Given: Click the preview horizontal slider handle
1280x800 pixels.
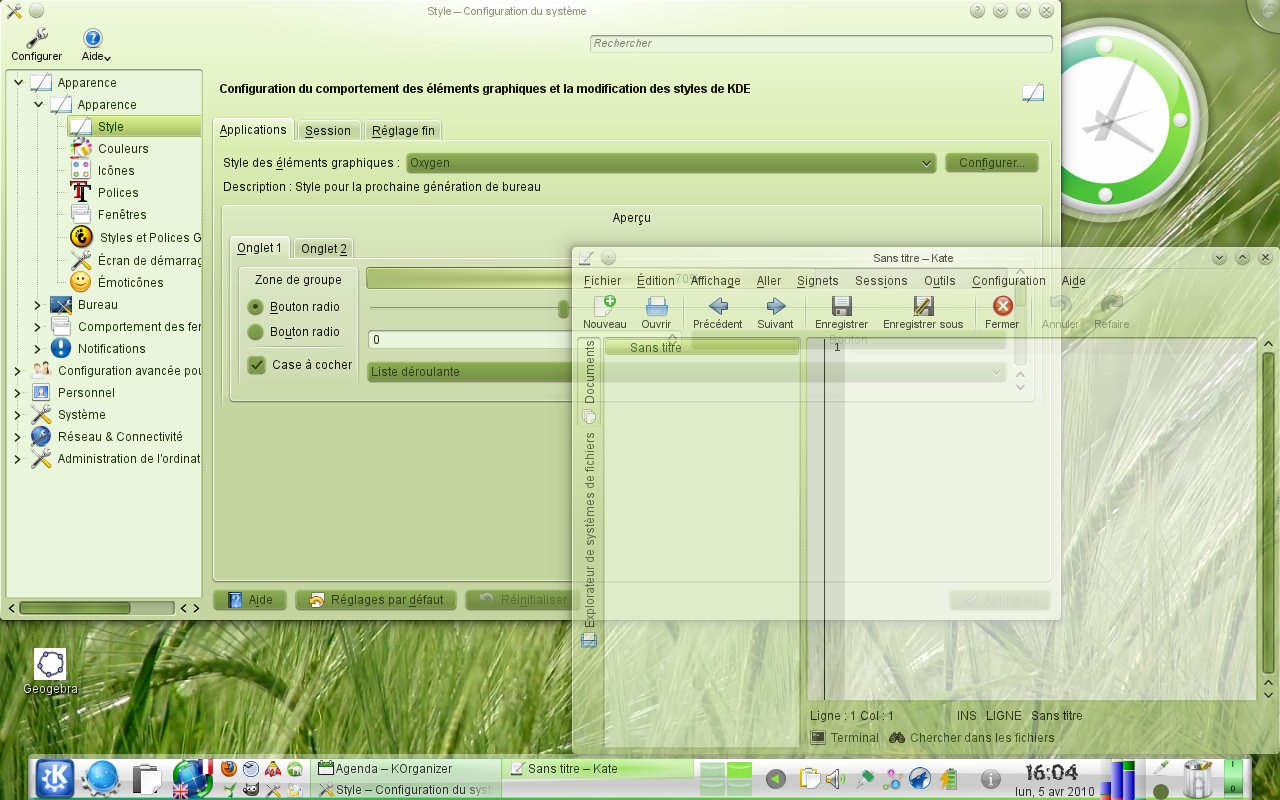Looking at the screenshot, I should (563, 308).
